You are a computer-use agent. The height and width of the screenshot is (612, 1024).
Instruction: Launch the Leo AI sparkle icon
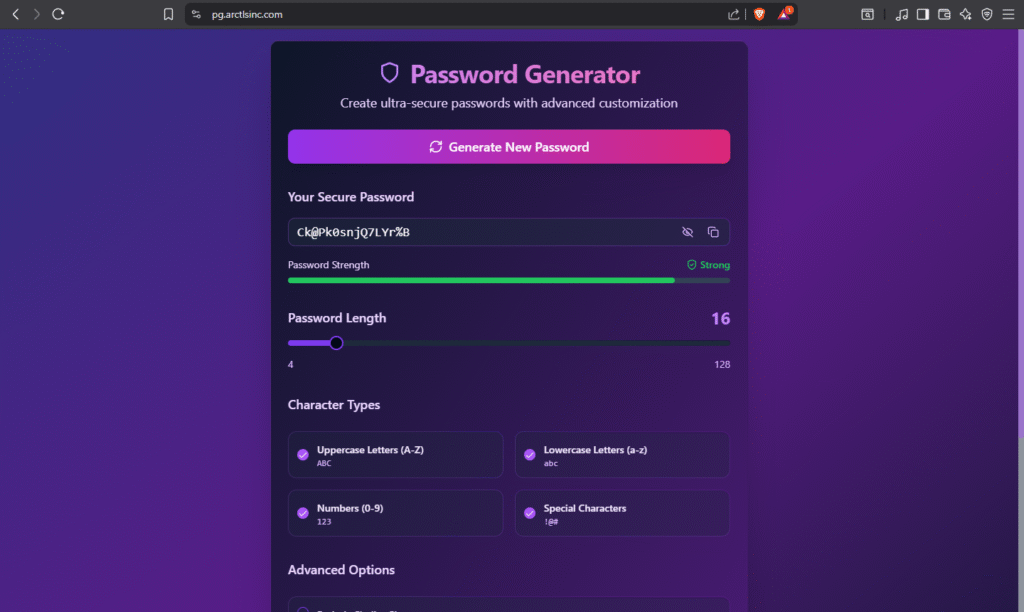coord(965,14)
